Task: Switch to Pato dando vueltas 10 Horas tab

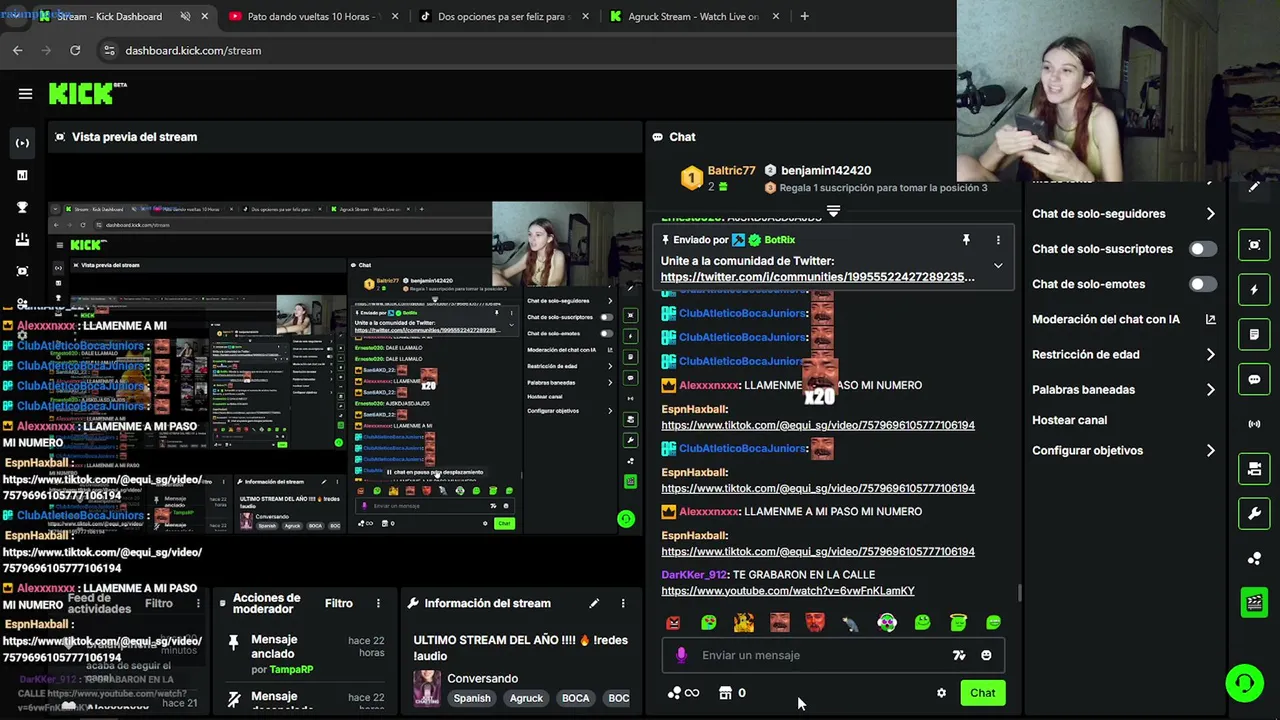Action: coord(312,16)
